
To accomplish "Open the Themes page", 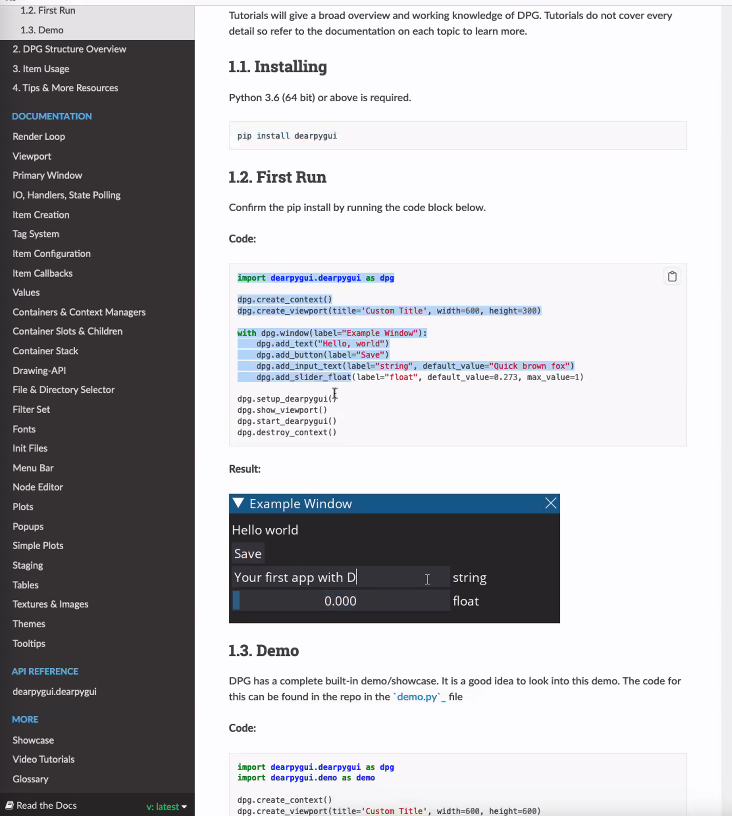I will pyautogui.click(x=29, y=624).
